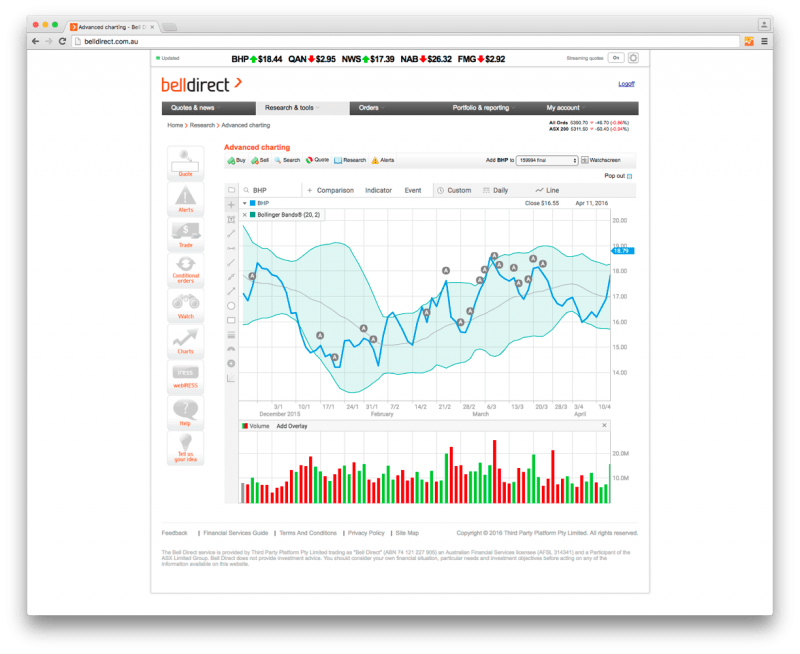Open the Trade sidebar icon
The image size is (800, 654).
coord(185,234)
